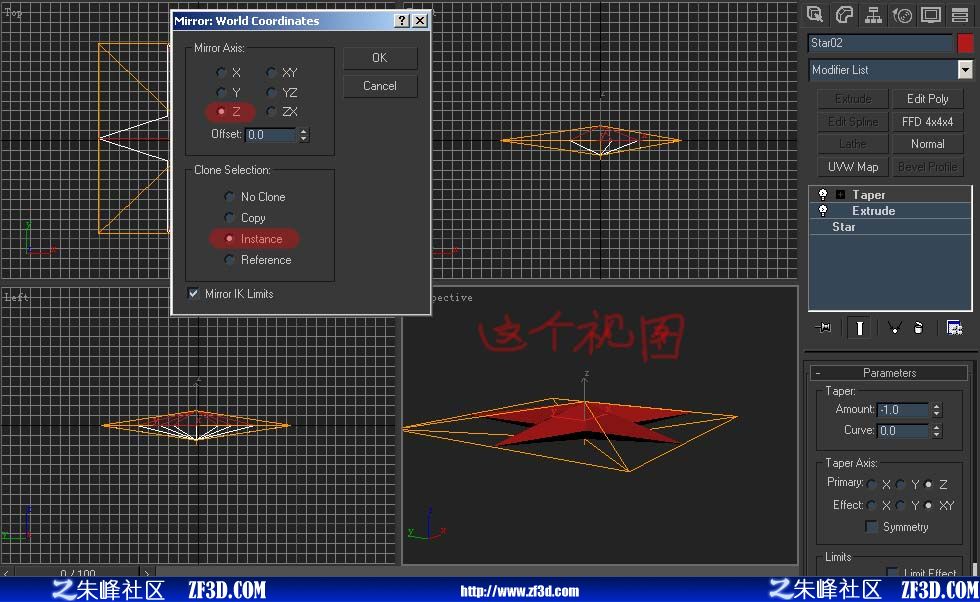Open the Motion panel tab
The height and width of the screenshot is (602, 980).
(902, 14)
